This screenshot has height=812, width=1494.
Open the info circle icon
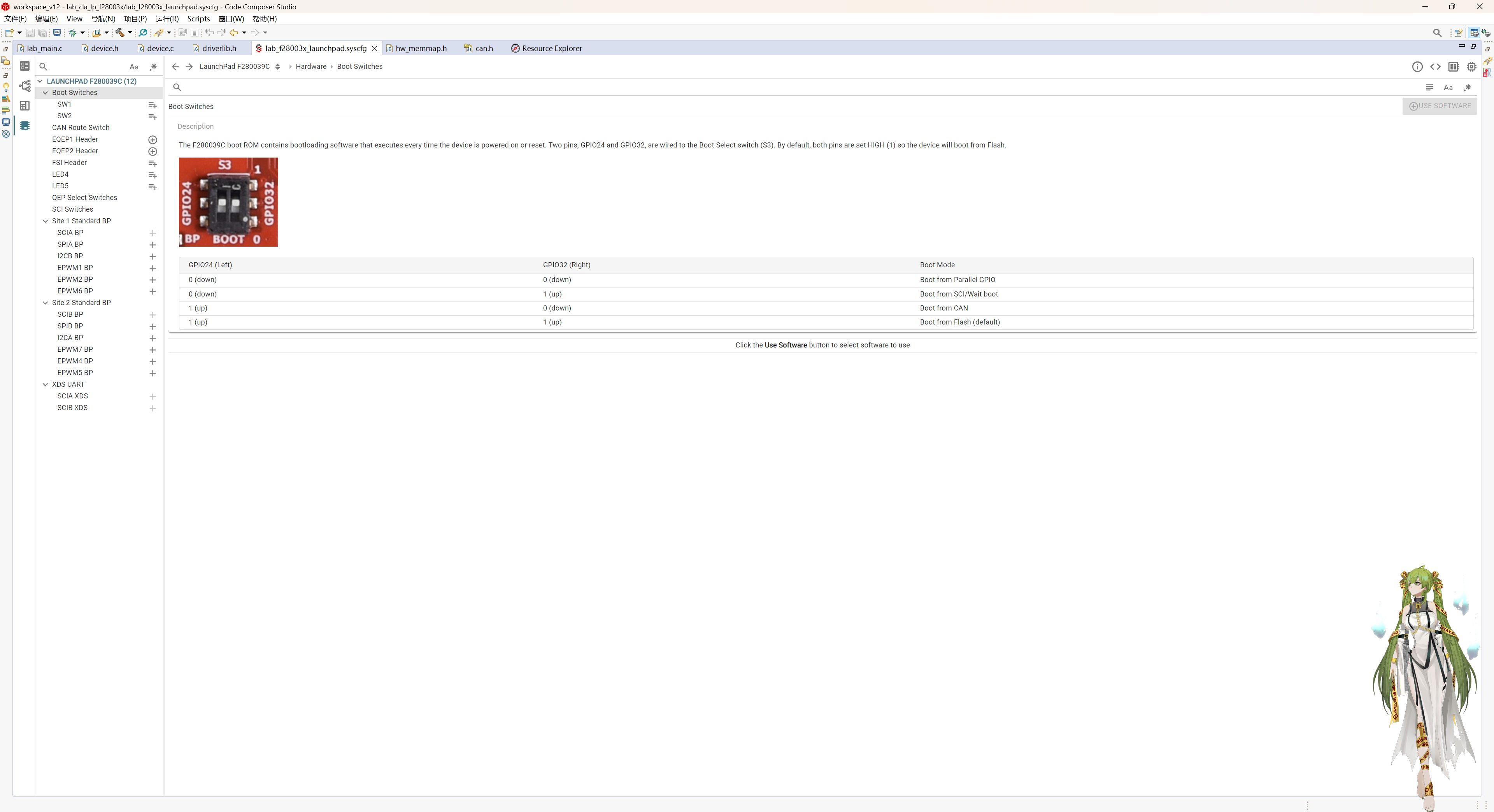pos(1417,67)
